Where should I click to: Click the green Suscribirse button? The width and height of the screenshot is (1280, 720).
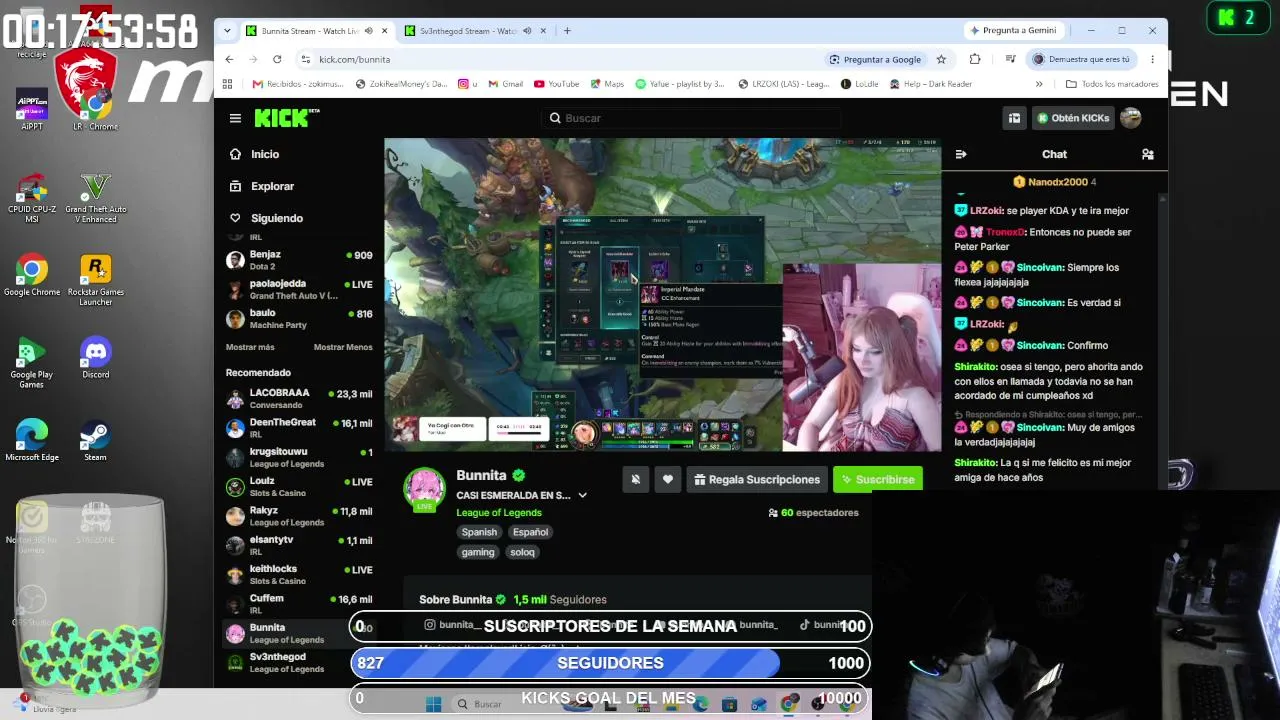coord(878,479)
